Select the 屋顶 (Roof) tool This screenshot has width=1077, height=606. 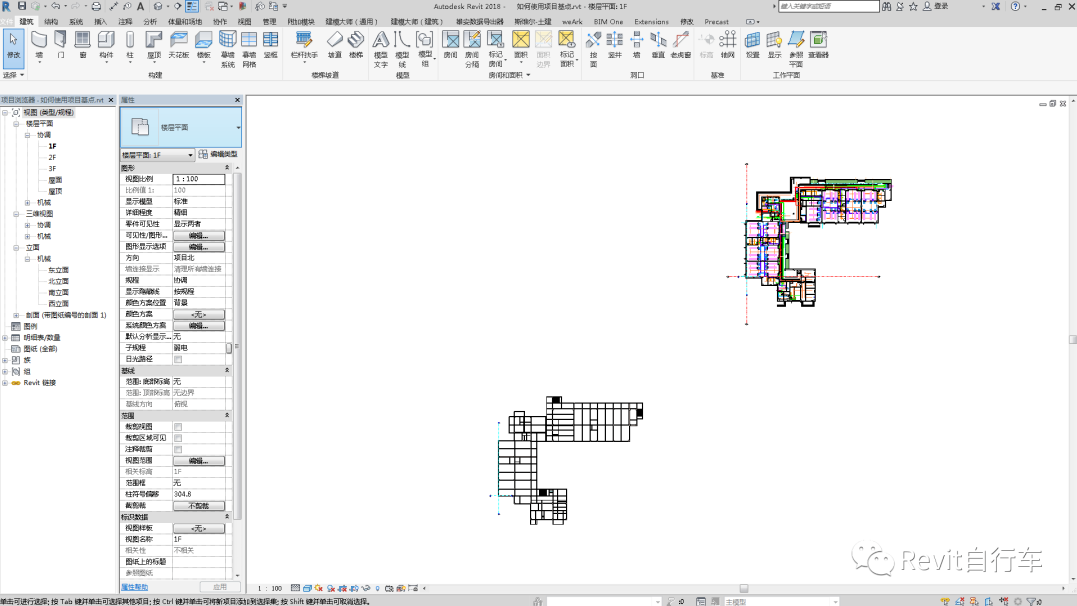pos(154,45)
